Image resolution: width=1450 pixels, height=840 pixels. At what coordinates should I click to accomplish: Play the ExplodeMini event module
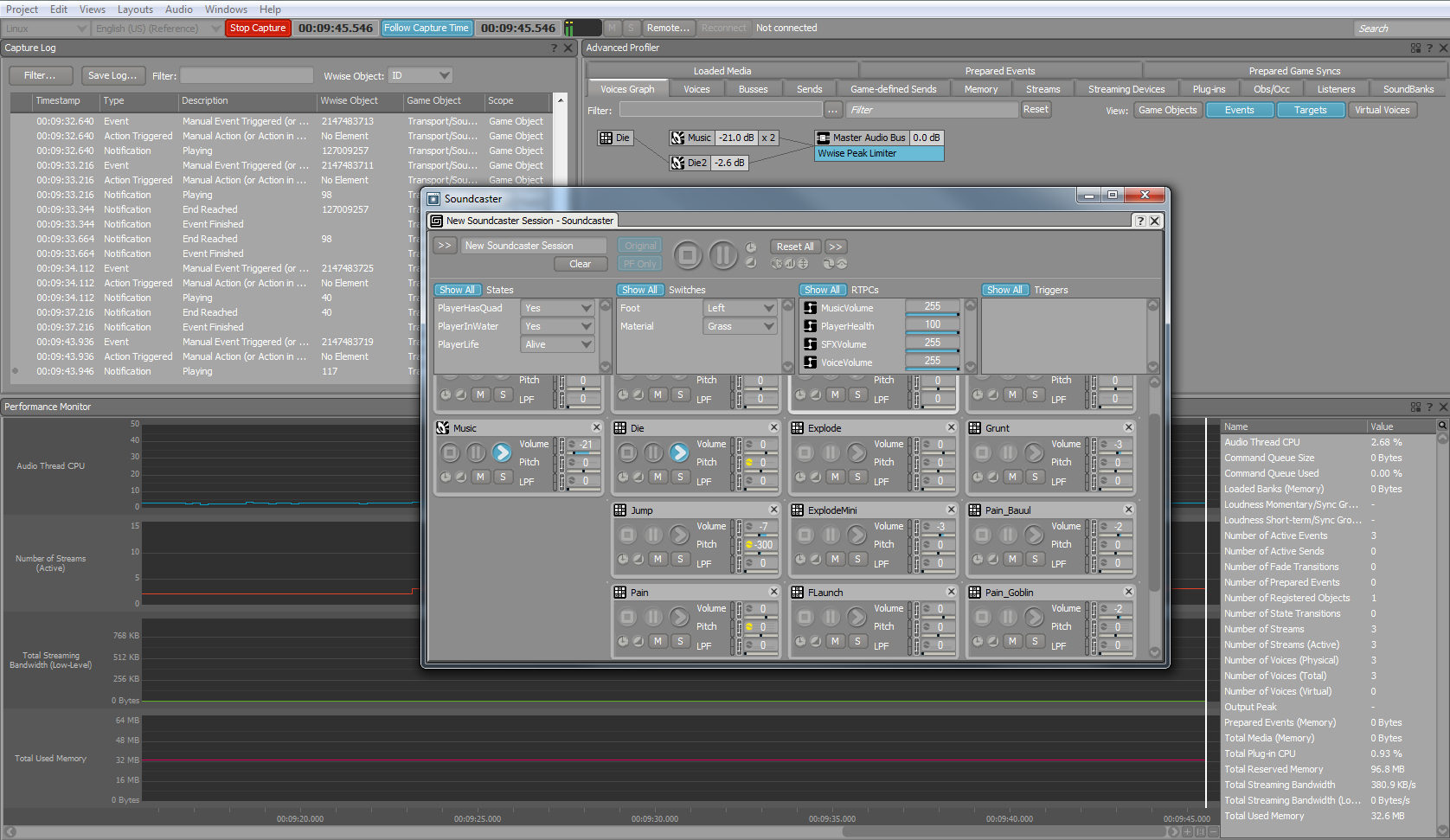[857, 535]
